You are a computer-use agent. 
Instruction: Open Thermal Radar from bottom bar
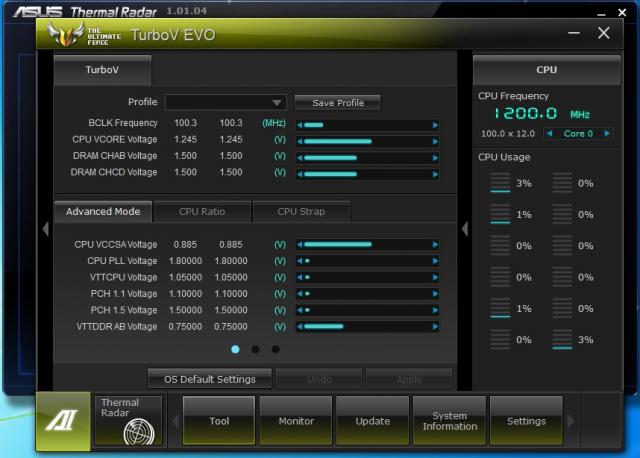pyautogui.click(x=128, y=421)
